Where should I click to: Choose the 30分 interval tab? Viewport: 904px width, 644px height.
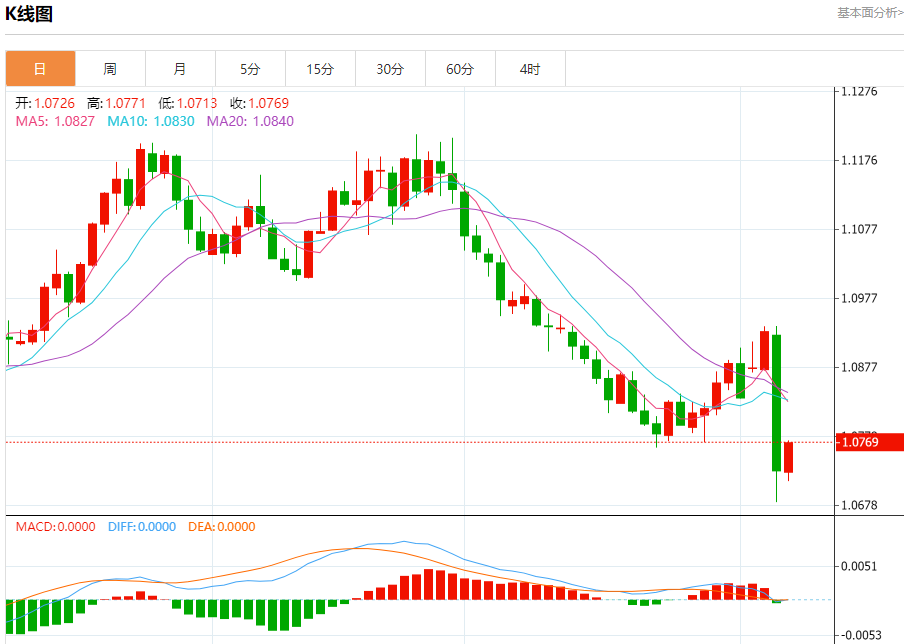[390, 69]
